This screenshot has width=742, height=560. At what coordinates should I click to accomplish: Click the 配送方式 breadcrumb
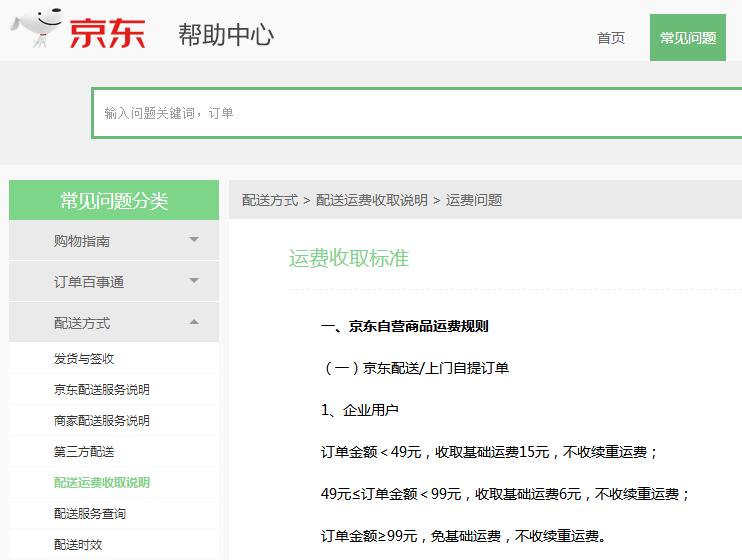click(270, 200)
